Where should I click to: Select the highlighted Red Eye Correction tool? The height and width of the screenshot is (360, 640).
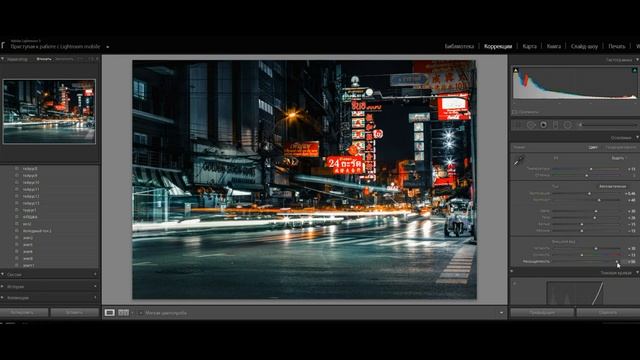[x=543, y=125]
